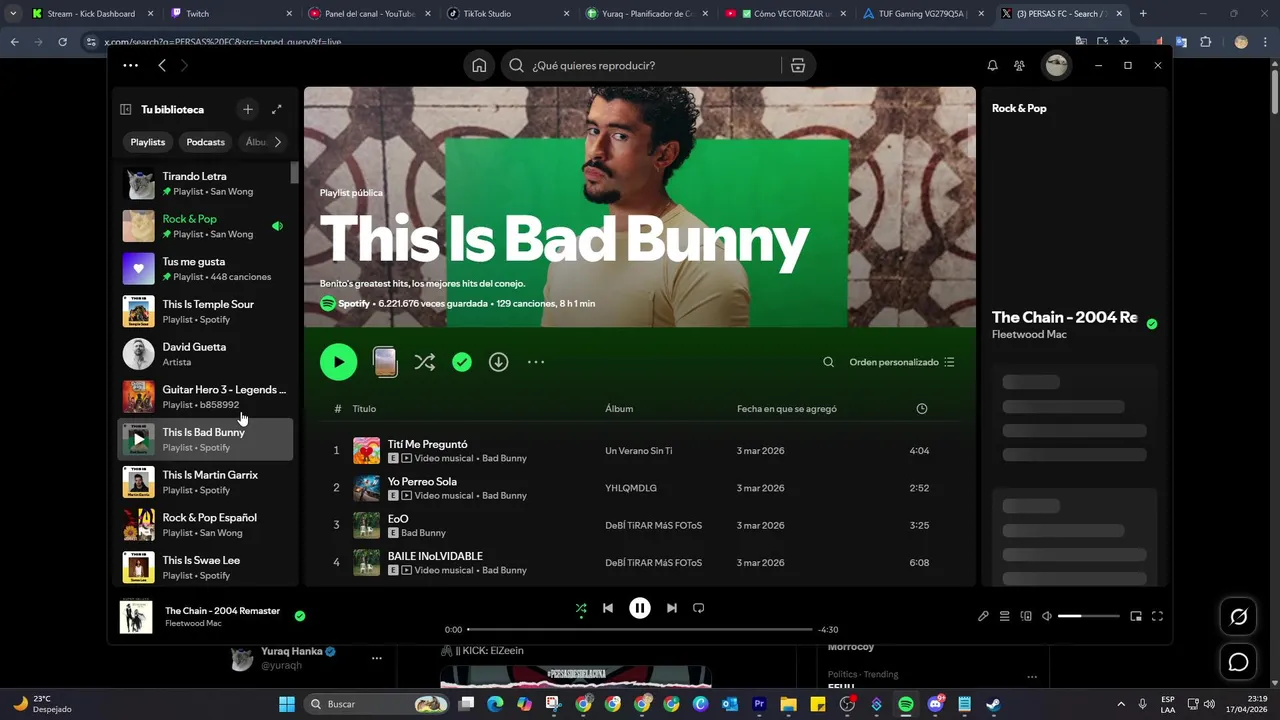The image size is (1280, 720).
Task: Select track Yo Perreo Sola
Action: click(640, 488)
